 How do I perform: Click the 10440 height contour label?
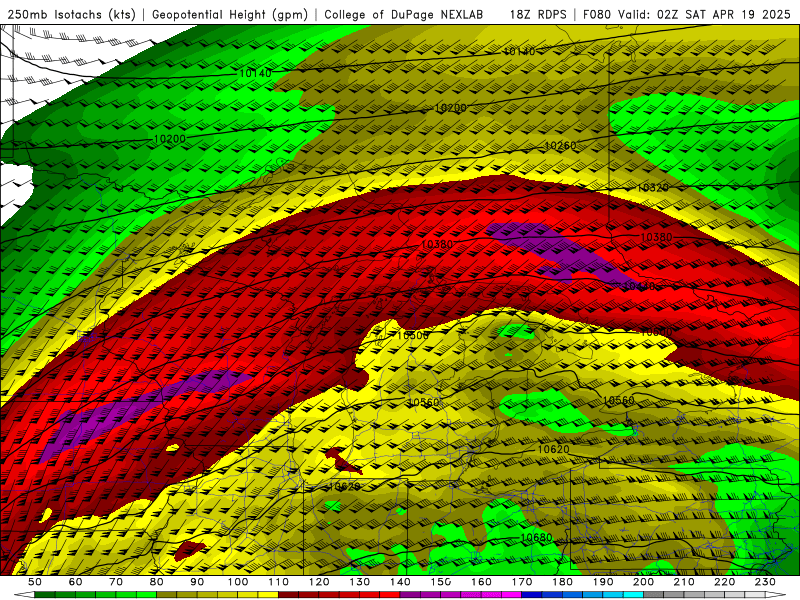pos(640,286)
